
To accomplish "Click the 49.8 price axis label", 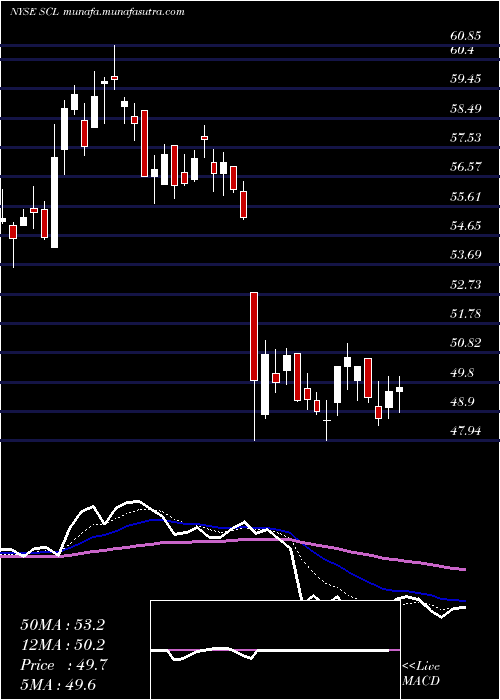I will (463, 373).
